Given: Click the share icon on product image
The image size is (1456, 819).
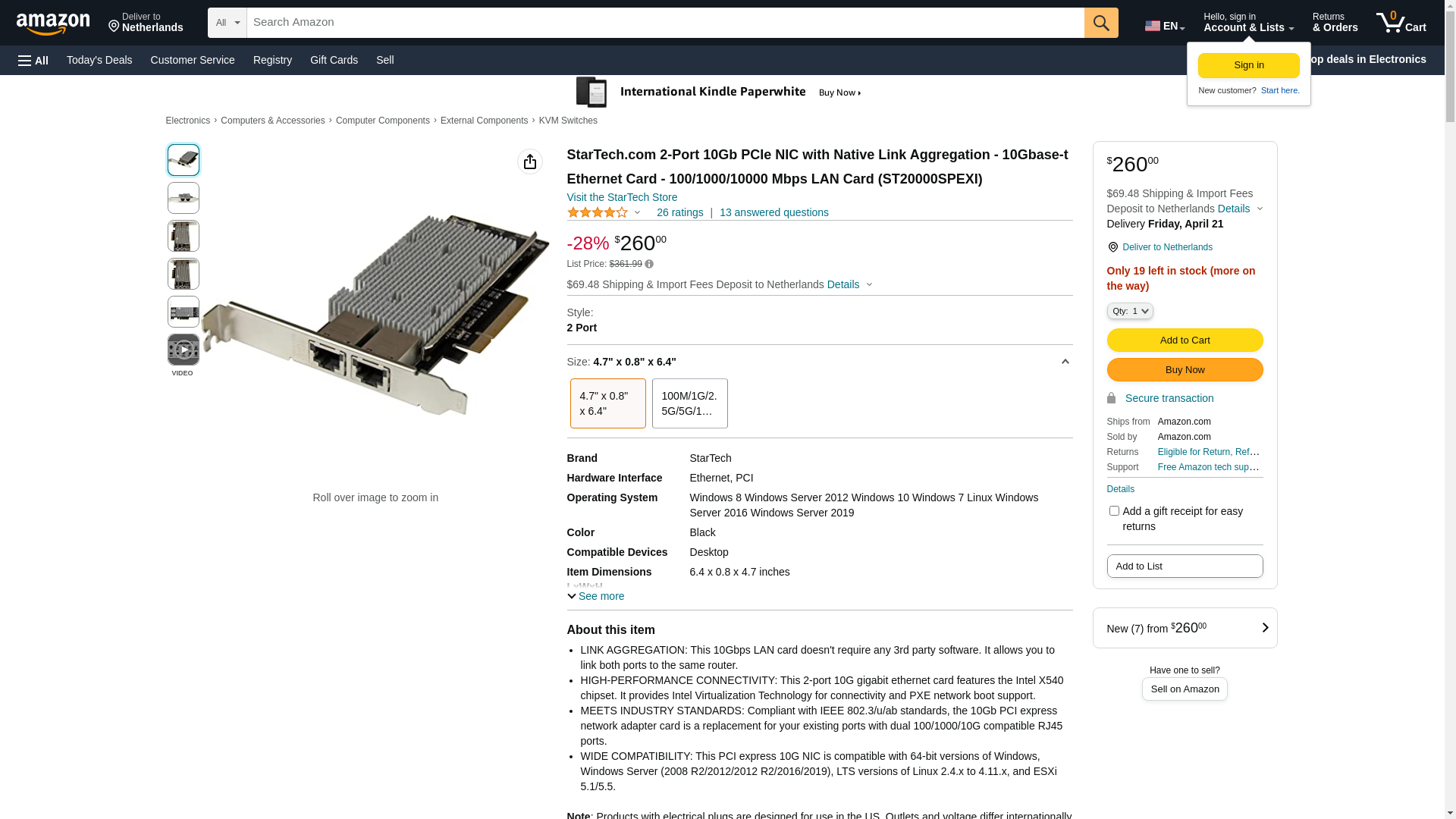Looking at the screenshot, I should coord(530,162).
